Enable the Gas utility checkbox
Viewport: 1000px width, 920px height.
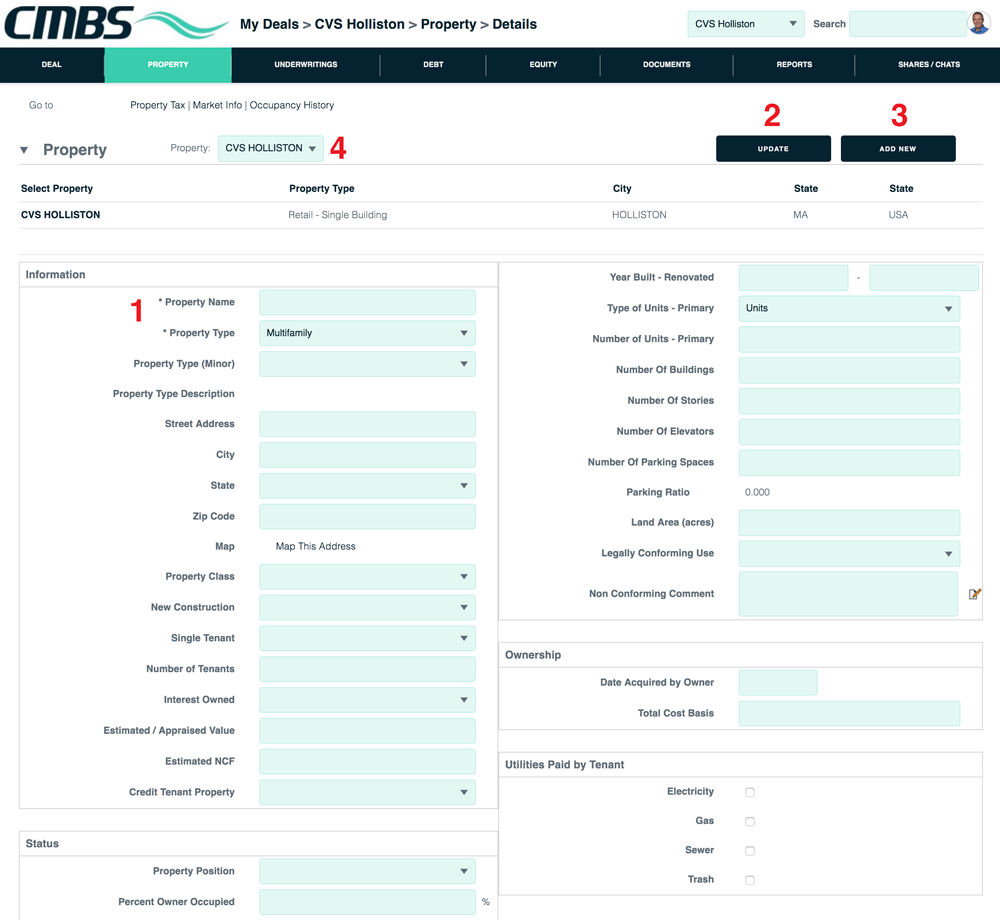click(x=750, y=821)
